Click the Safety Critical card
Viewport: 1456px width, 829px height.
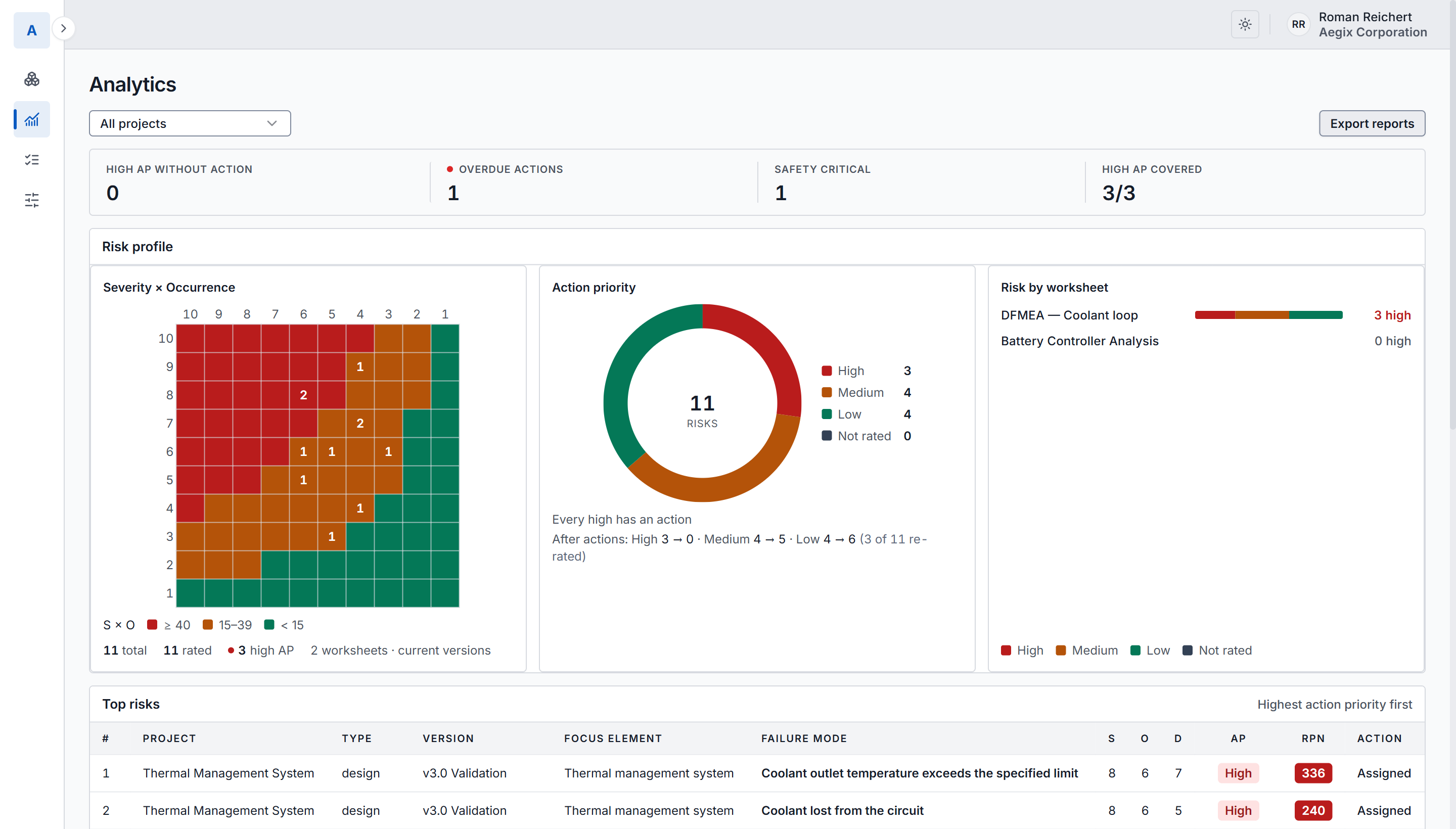click(921, 183)
